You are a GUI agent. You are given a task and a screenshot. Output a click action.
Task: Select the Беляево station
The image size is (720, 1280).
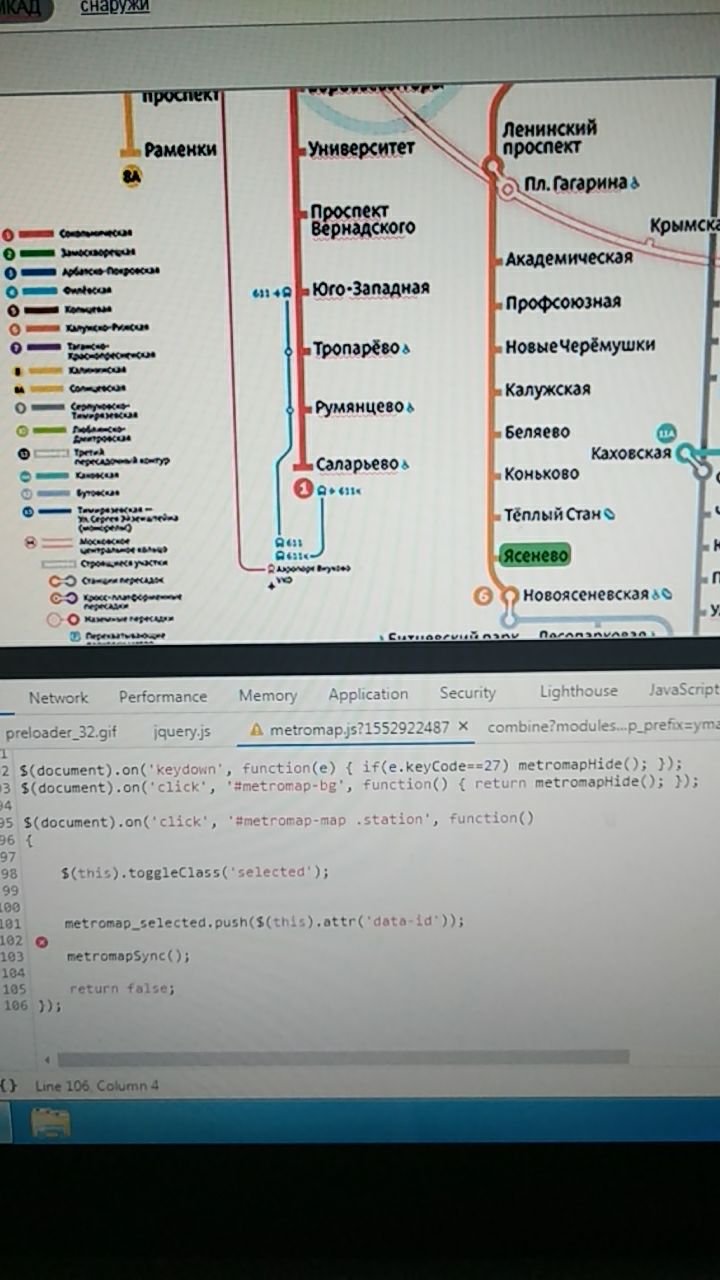537,432
